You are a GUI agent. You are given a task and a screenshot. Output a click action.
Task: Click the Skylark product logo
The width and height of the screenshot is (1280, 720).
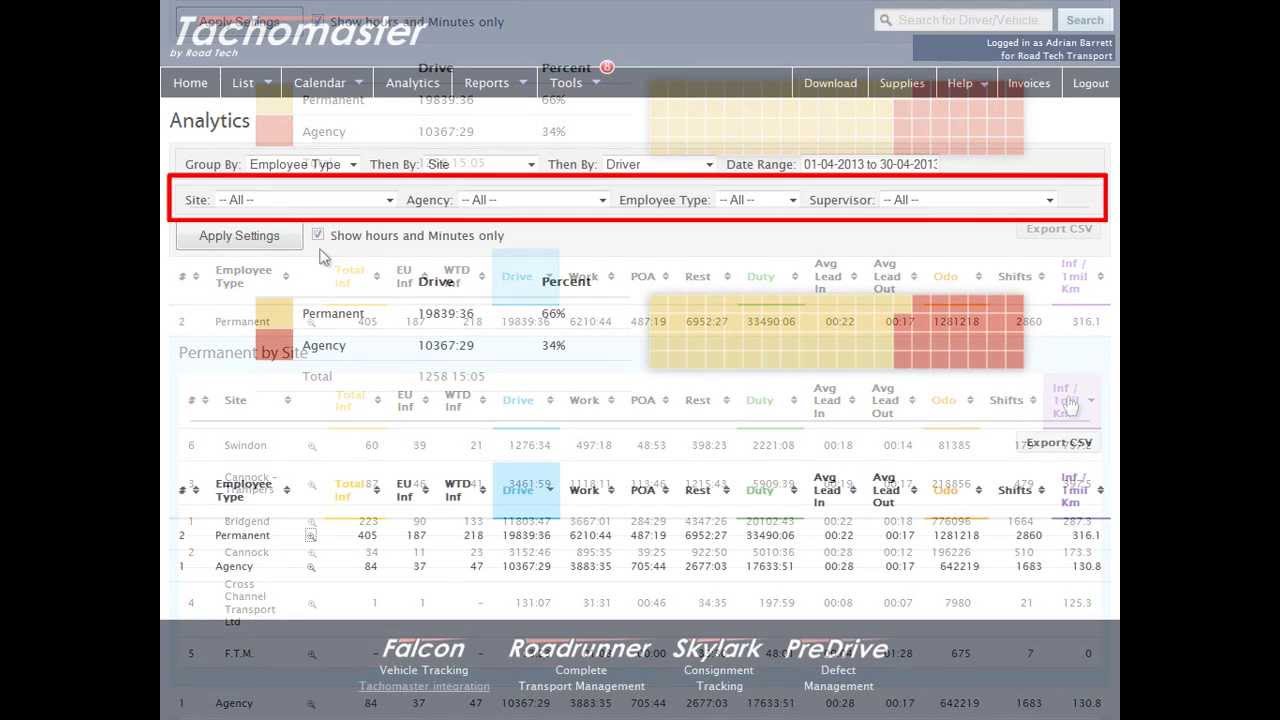[718, 648]
